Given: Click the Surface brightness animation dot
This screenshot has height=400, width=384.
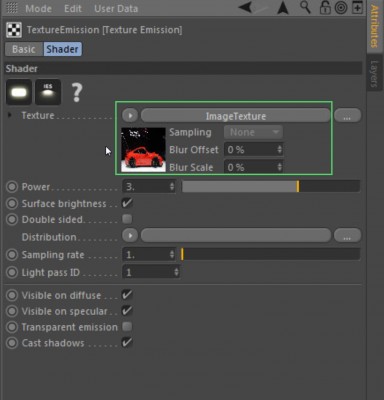Looking at the screenshot, I should 12,203.
